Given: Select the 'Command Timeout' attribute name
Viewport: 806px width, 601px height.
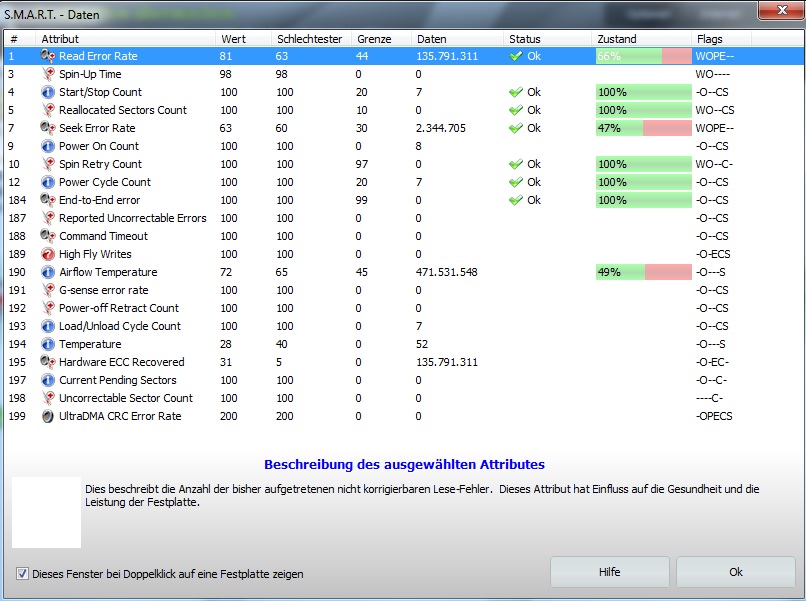Looking at the screenshot, I should point(103,236).
